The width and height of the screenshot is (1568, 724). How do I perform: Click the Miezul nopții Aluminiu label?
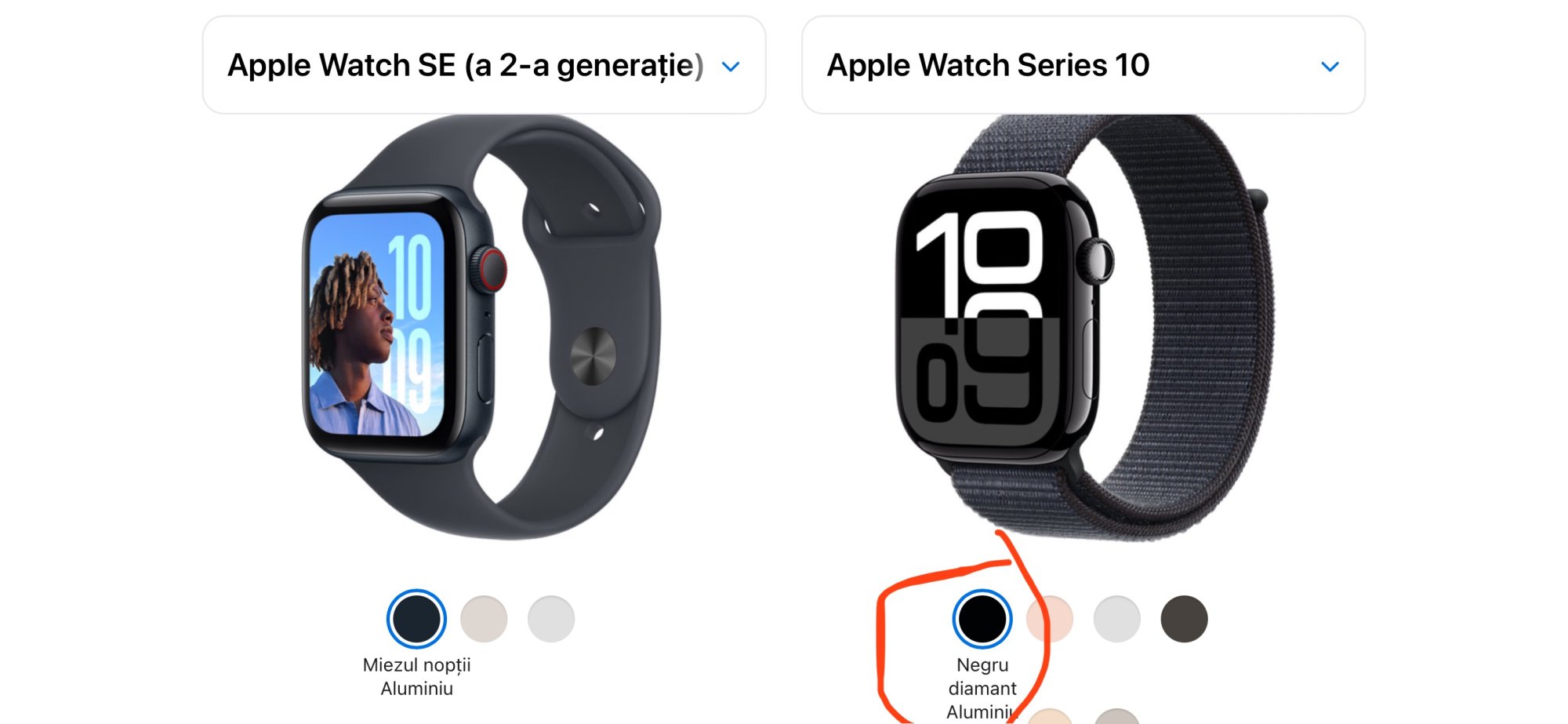tap(416, 676)
